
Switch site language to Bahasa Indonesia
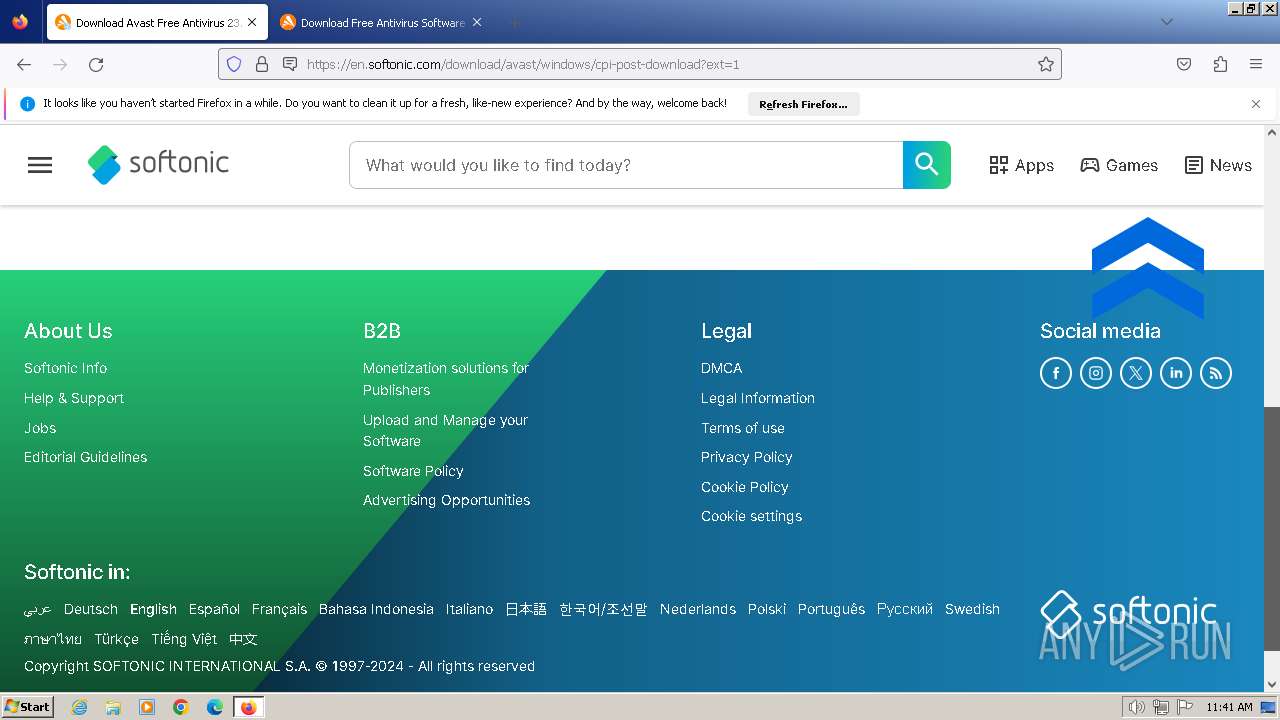376,609
